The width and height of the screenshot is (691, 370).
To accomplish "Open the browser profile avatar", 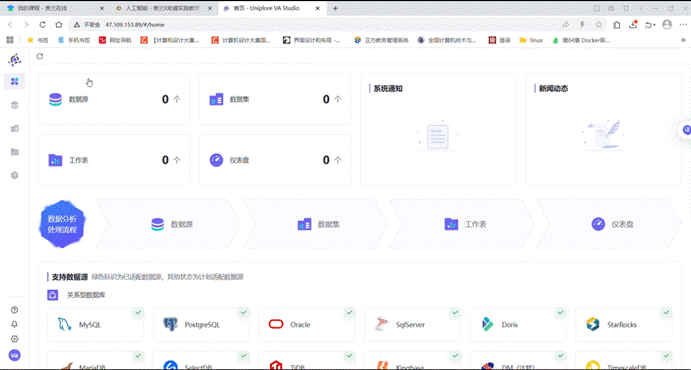I will pos(667,25).
